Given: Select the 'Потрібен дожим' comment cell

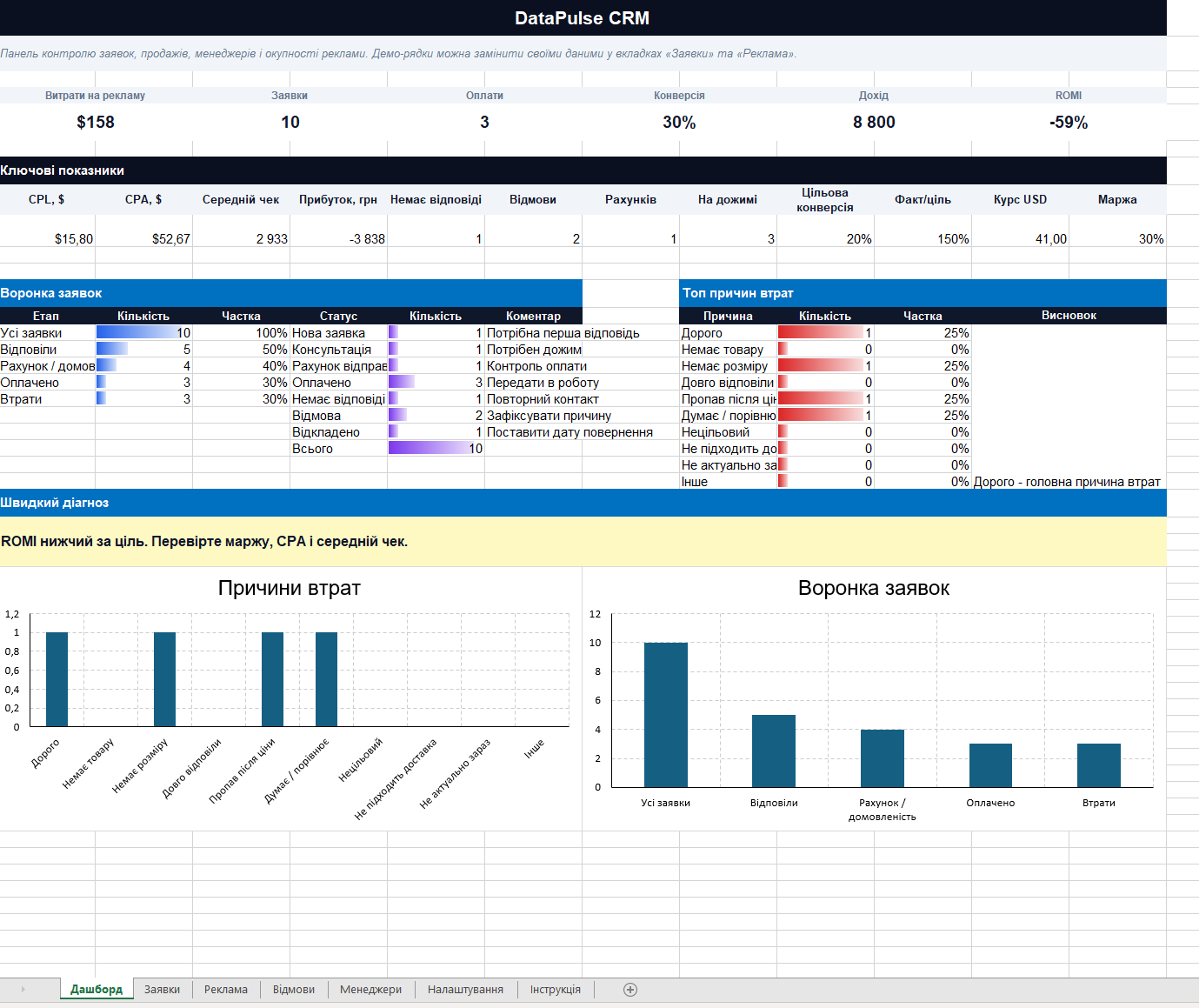Looking at the screenshot, I should 535,350.
